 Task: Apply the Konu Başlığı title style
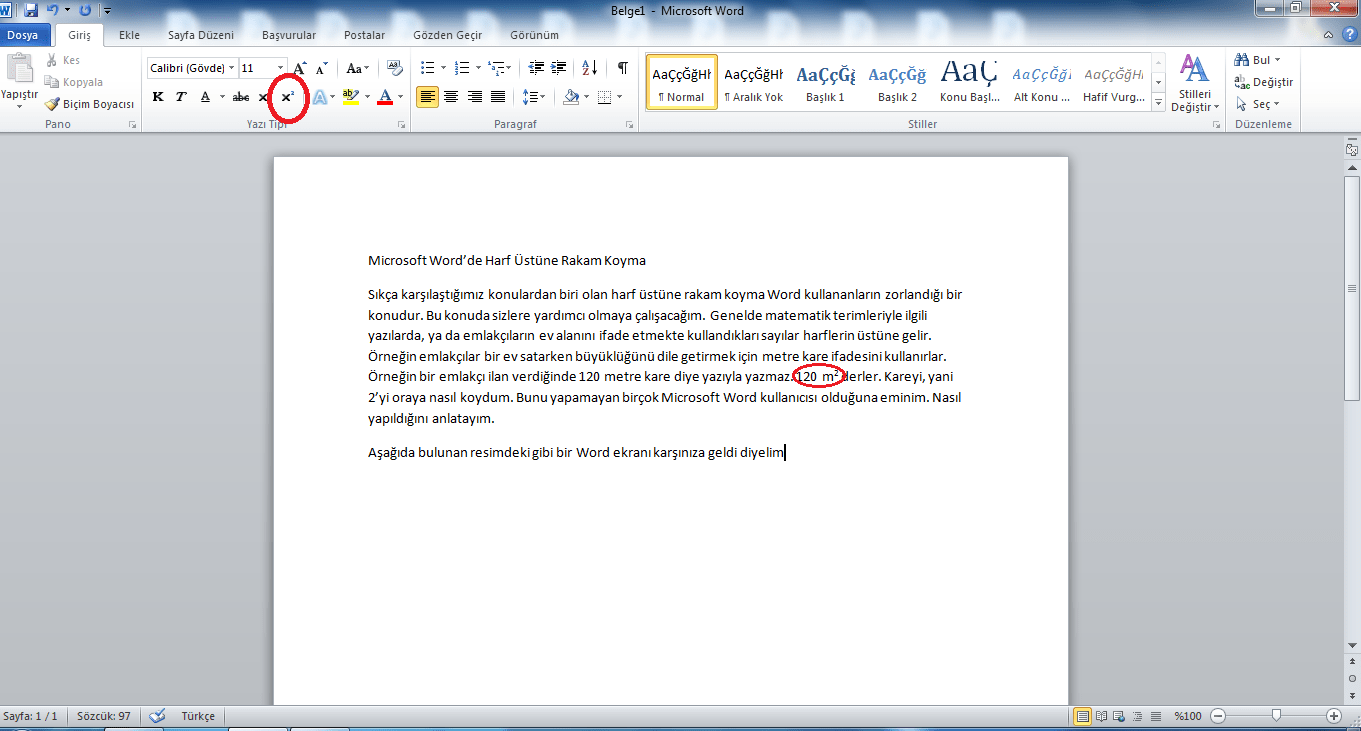pos(969,82)
